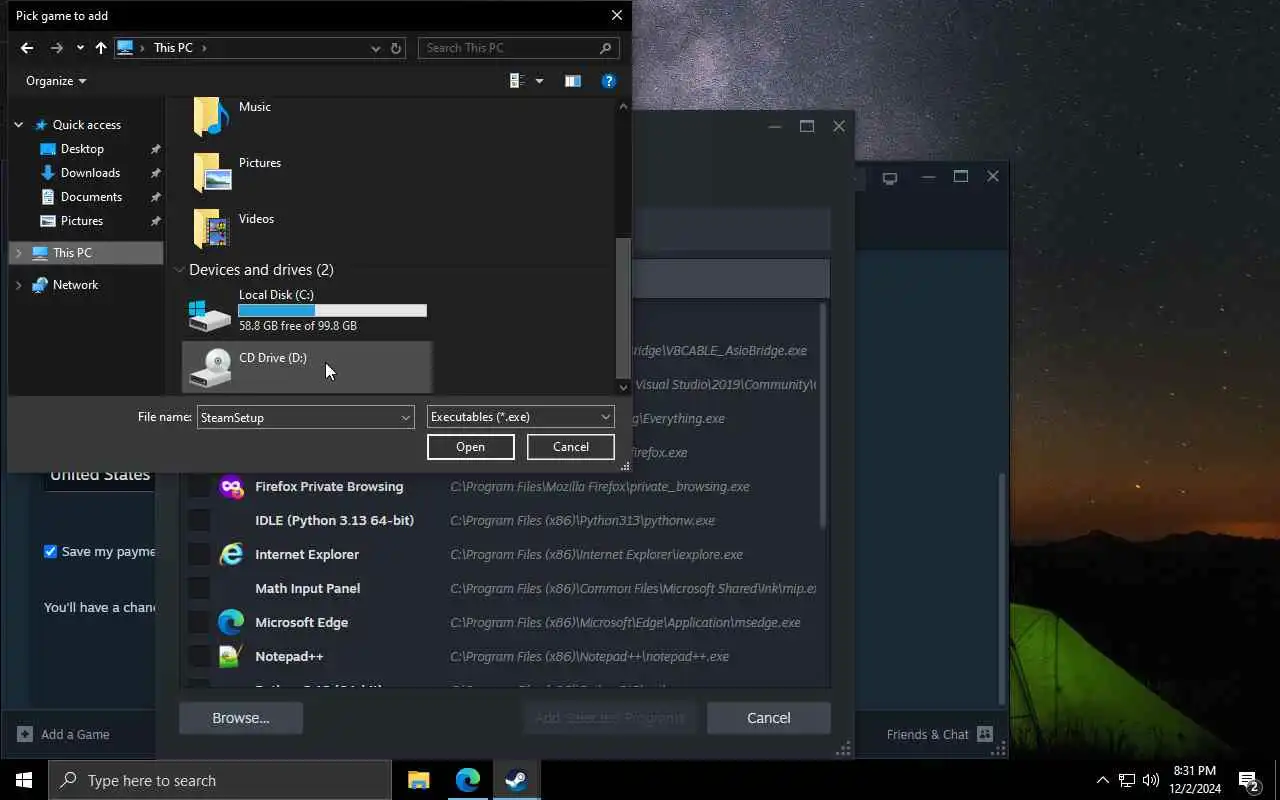This screenshot has height=800, width=1280.
Task: Select Pictures in Quick access sidebar
Action: [82, 221]
